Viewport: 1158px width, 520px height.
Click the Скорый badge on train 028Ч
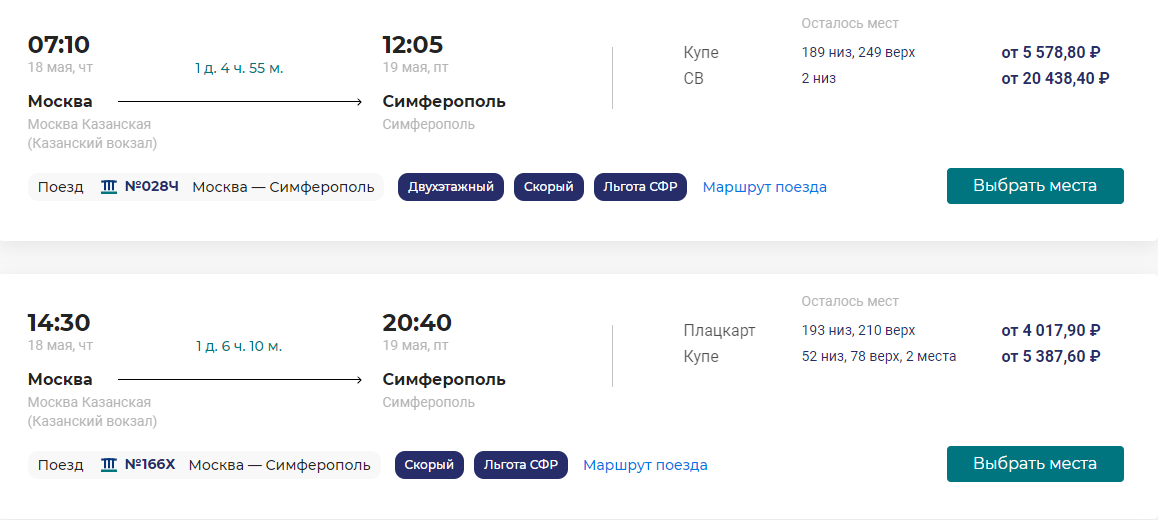[x=549, y=187]
